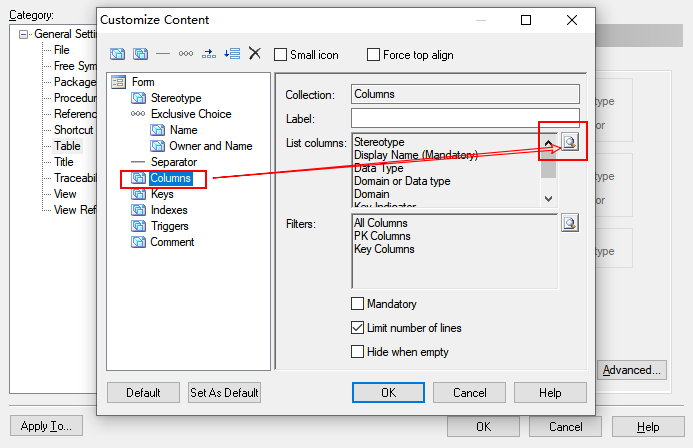The width and height of the screenshot is (693, 448).
Task: Click the Add Attribute toolbar icon (first icon)
Action: 118,54
